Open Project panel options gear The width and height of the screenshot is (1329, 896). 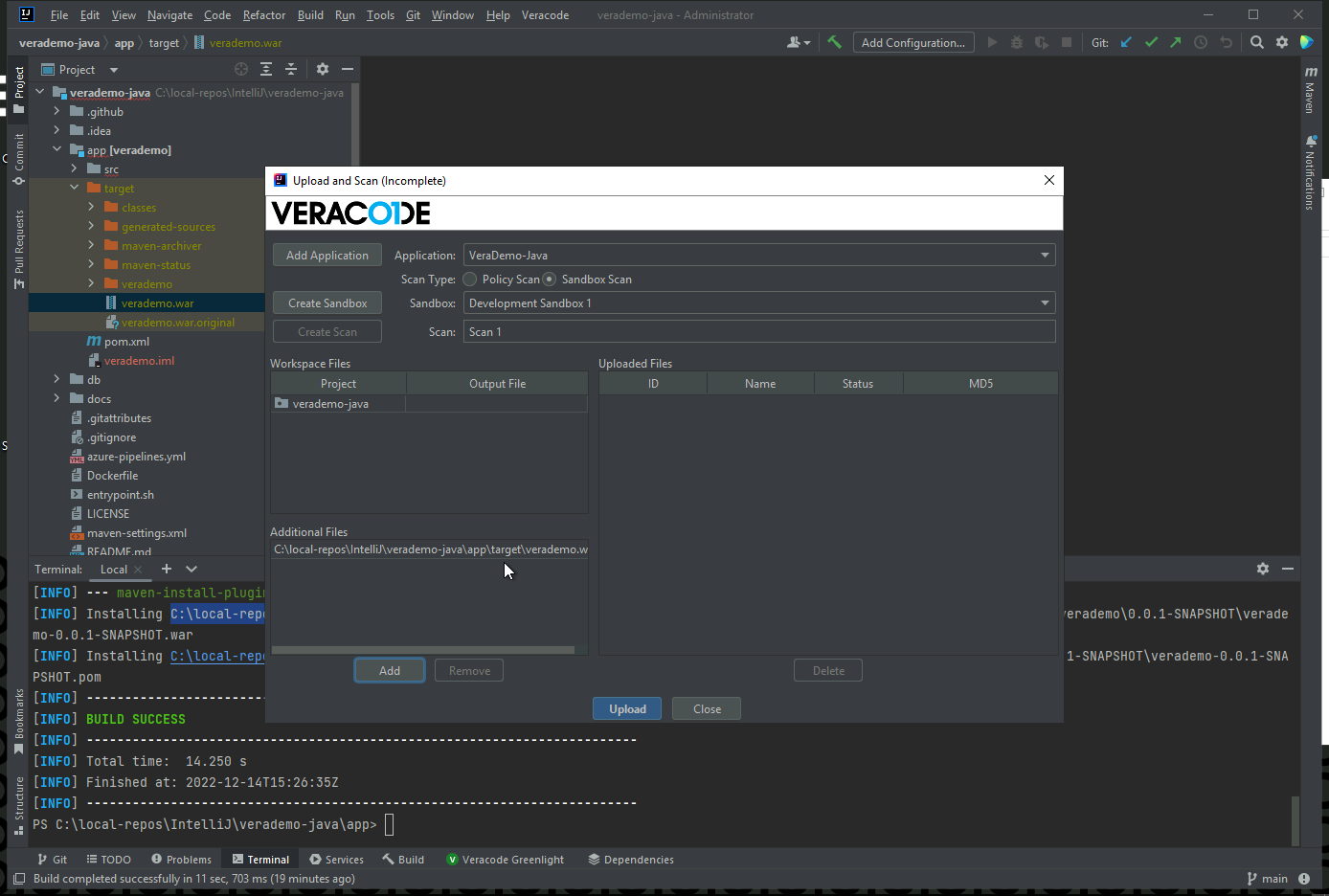pos(323,69)
